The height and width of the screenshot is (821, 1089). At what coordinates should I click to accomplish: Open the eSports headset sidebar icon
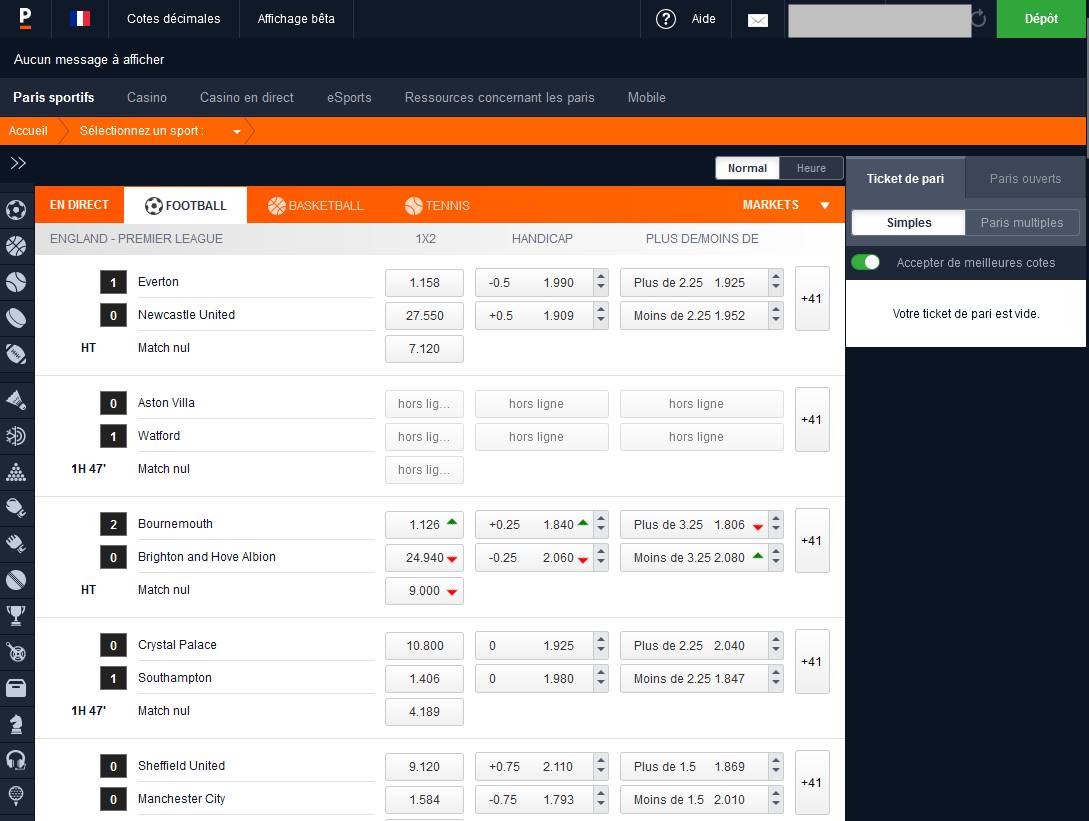point(16,760)
